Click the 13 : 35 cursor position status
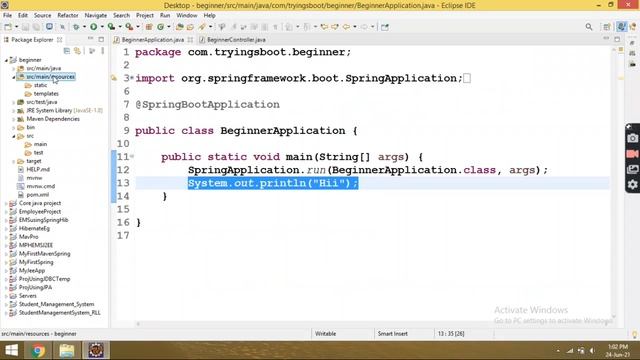The height and width of the screenshot is (360, 640). (451, 333)
